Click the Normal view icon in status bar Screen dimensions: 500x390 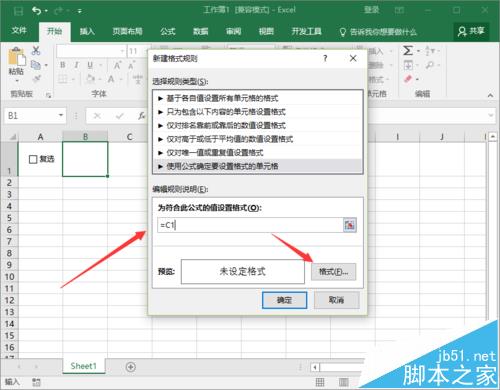pyautogui.click(x=320, y=382)
